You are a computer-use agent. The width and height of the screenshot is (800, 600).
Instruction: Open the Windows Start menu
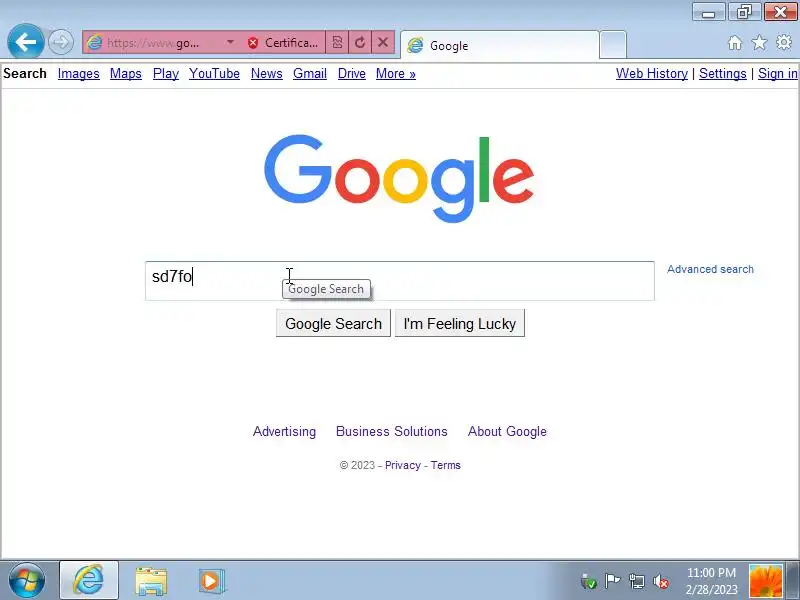27,581
